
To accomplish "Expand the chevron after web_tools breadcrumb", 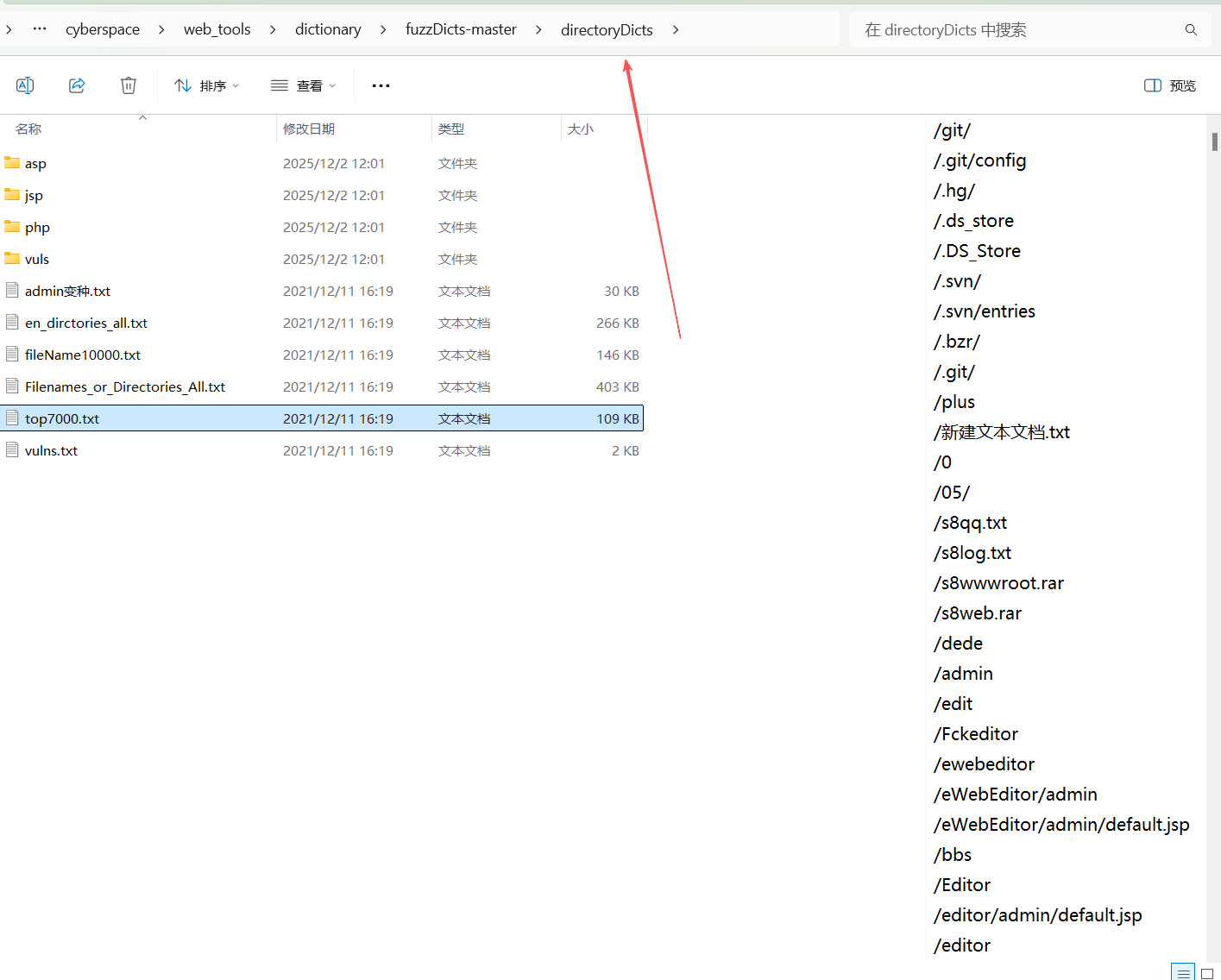I will pyautogui.click(x=273, y=29).
